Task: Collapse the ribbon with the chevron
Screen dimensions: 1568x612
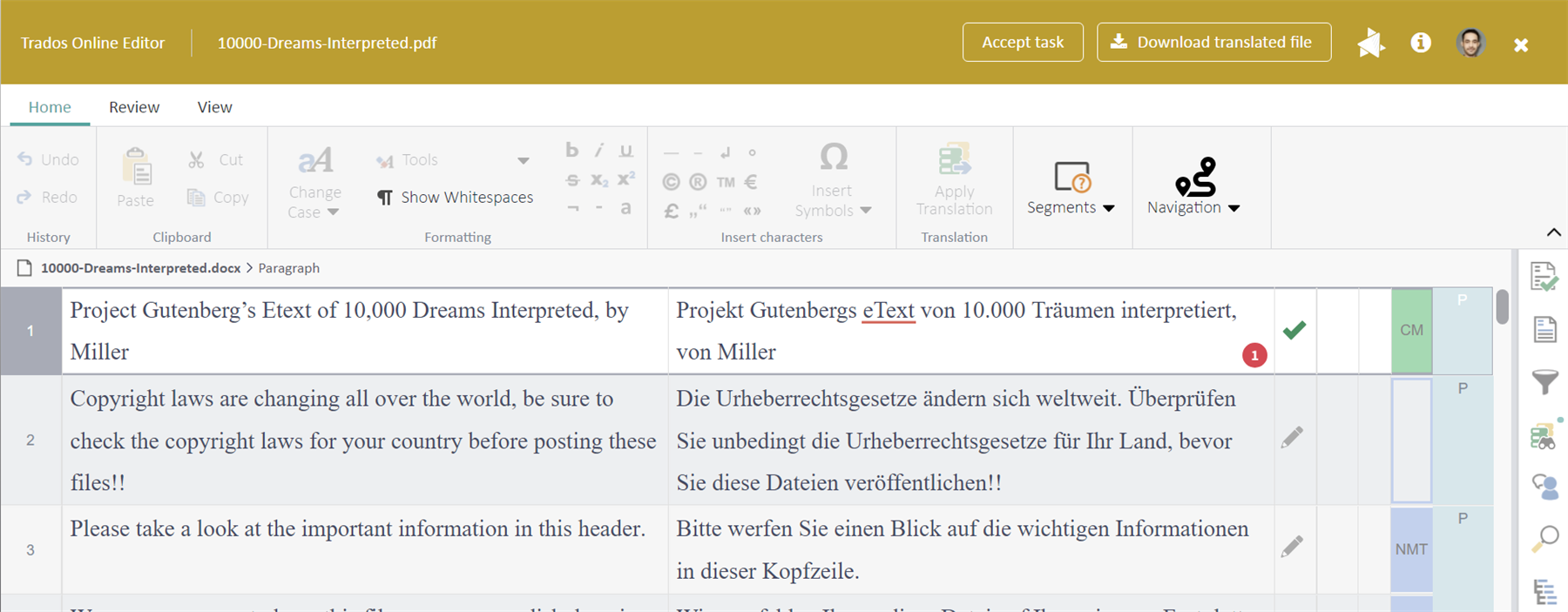Action: pos(1553,232)
